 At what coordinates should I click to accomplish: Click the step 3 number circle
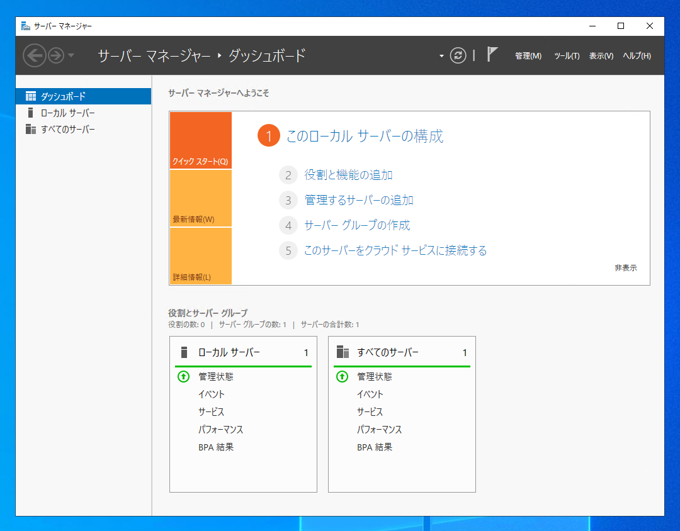[288, 200]
